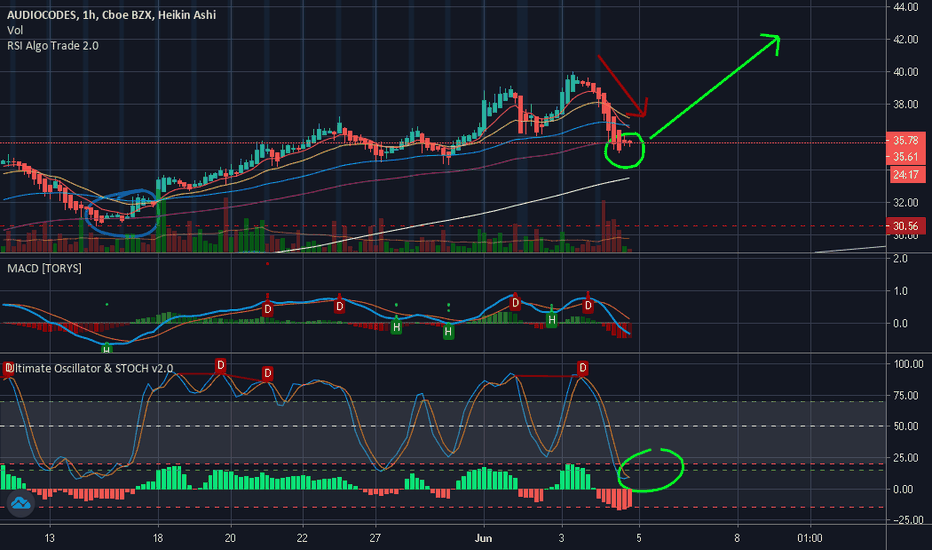Click the 35.78 price label
The height and width of the screenshot is (550, 932).
click(x=905, y=140)
